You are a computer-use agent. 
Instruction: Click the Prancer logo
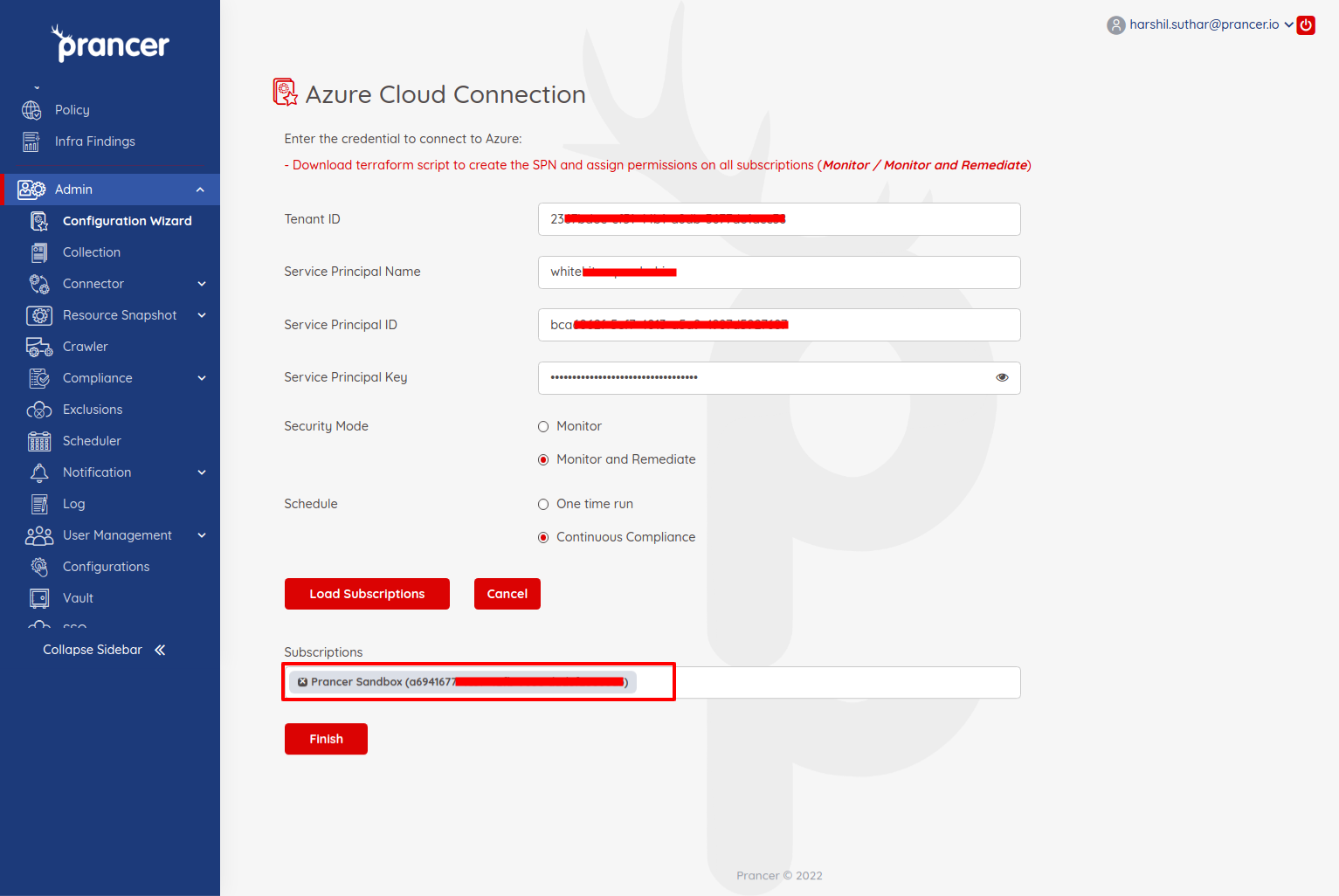coord(110,43)
